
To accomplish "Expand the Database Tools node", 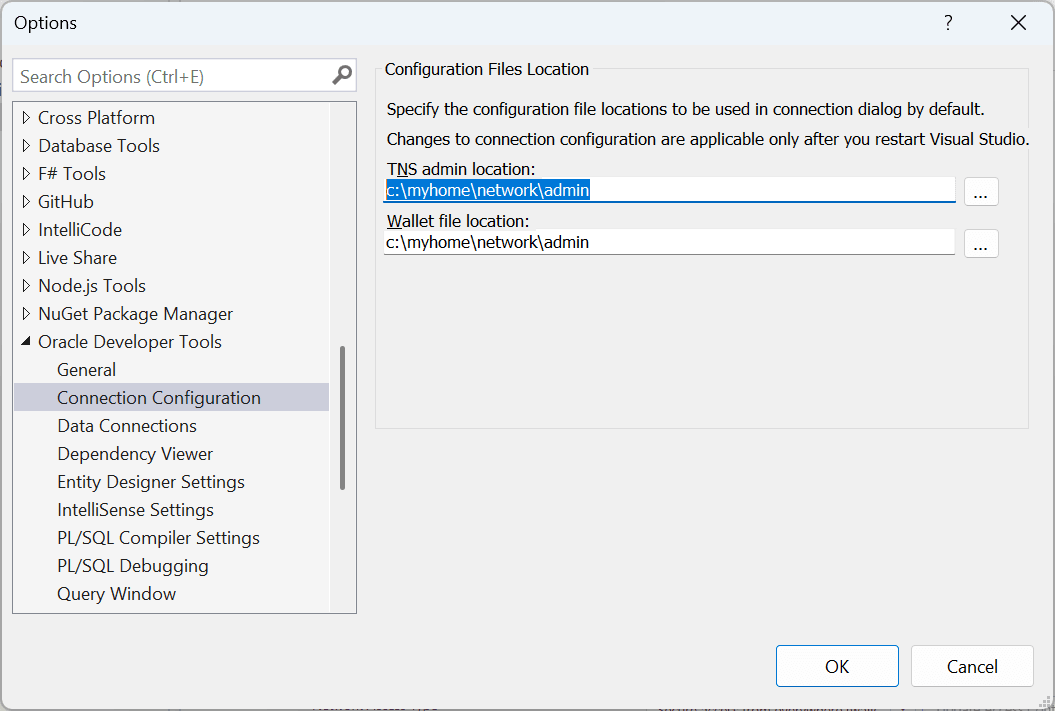I will point(24,145).
